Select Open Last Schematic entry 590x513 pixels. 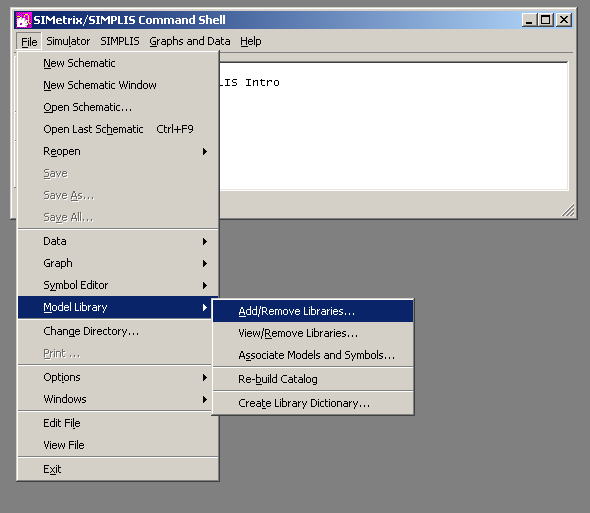coord(118,129)
